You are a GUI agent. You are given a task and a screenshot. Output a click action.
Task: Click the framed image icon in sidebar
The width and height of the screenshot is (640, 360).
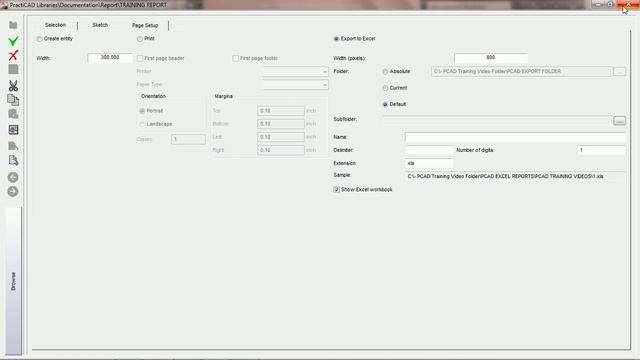point(13,130)
